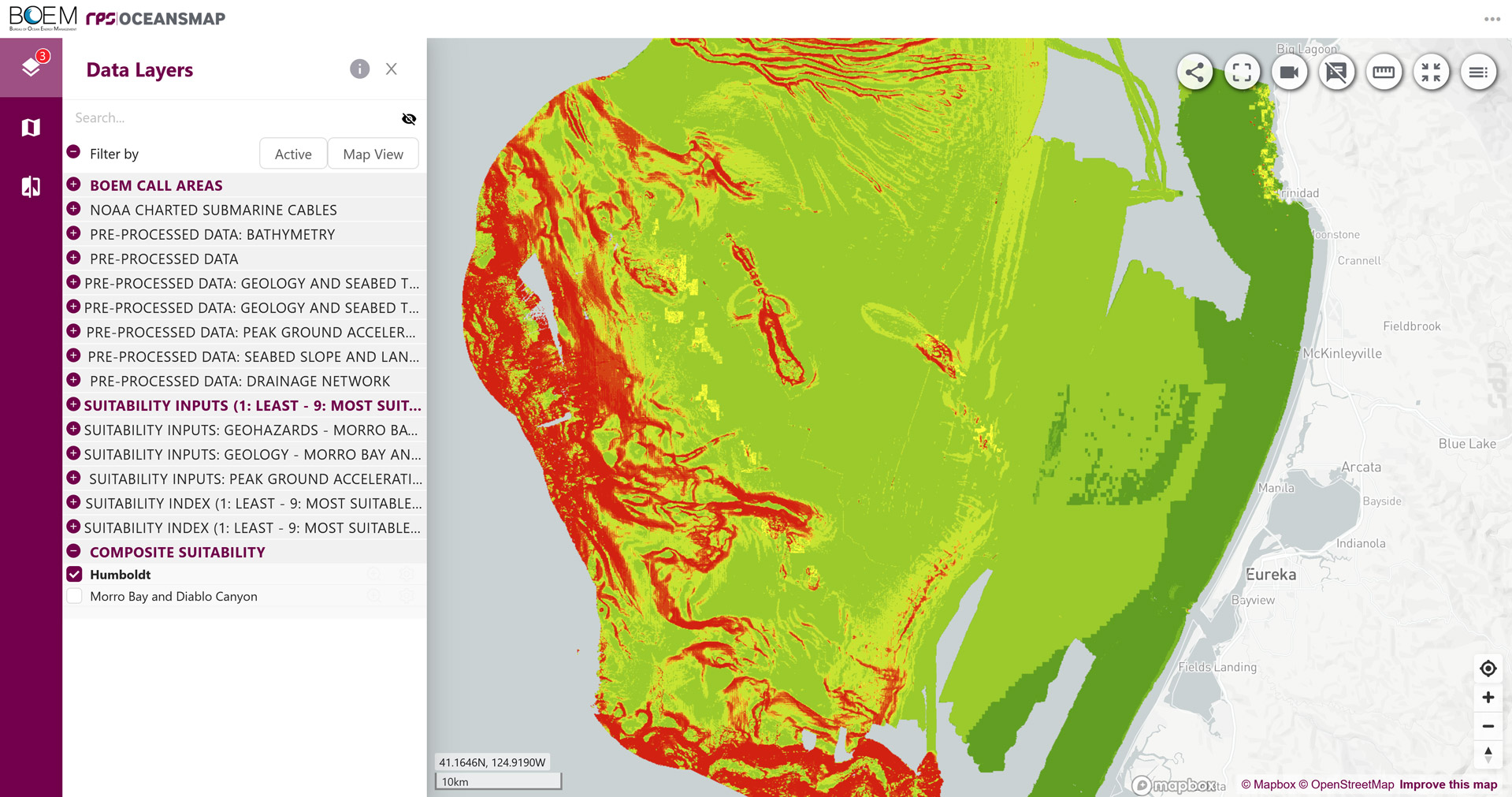Screen dimensions: 1512x797
Task: Click the layer search field
Action: [x=232, y=118]
